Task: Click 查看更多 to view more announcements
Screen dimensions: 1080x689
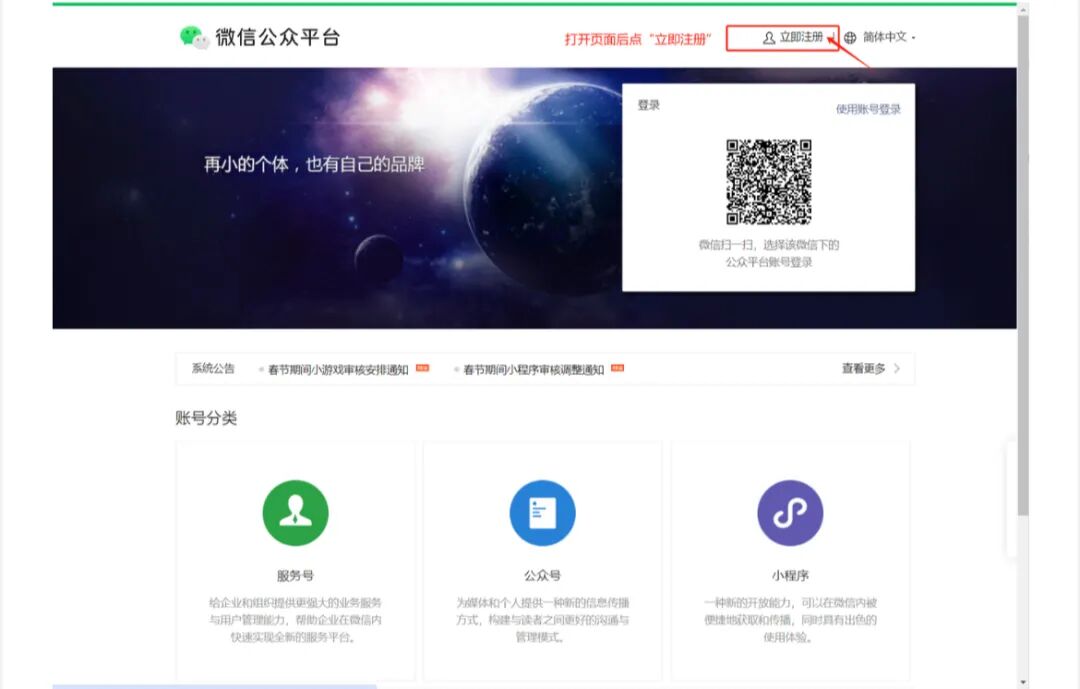Action: pos(864,369)
